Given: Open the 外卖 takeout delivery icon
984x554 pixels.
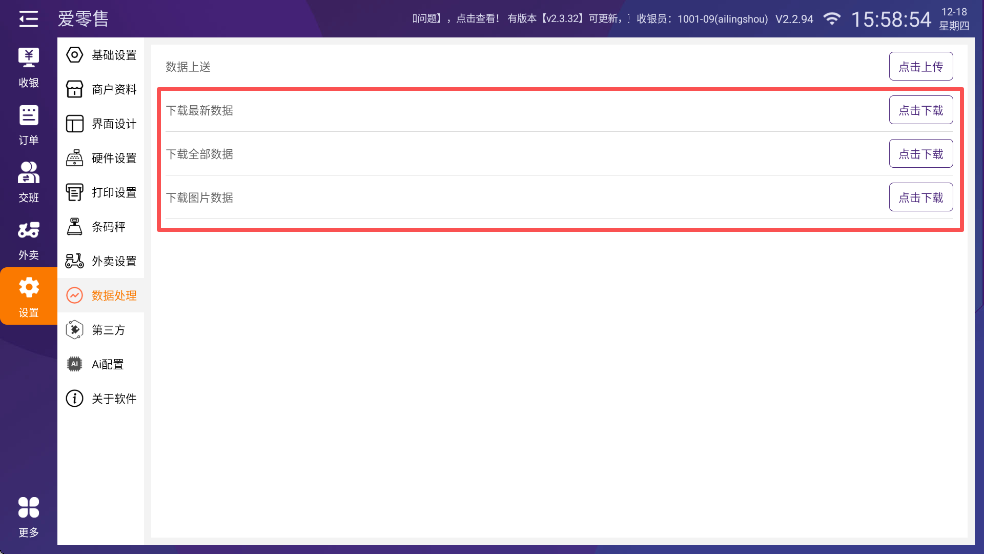Looking at the screenshot, I should pyautogui.click(x=28, y=230).
